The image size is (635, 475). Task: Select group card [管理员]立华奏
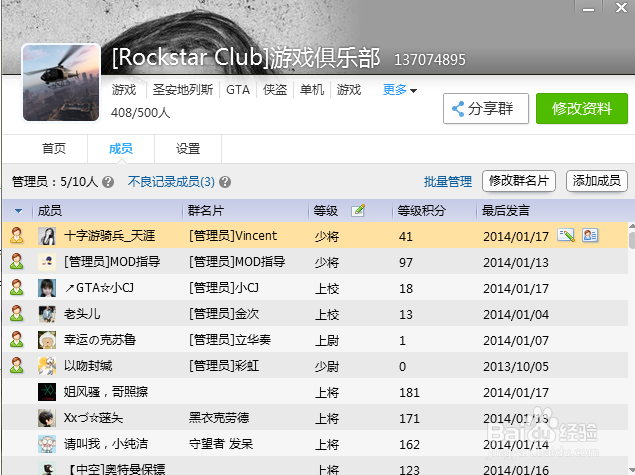pos(230,340)
